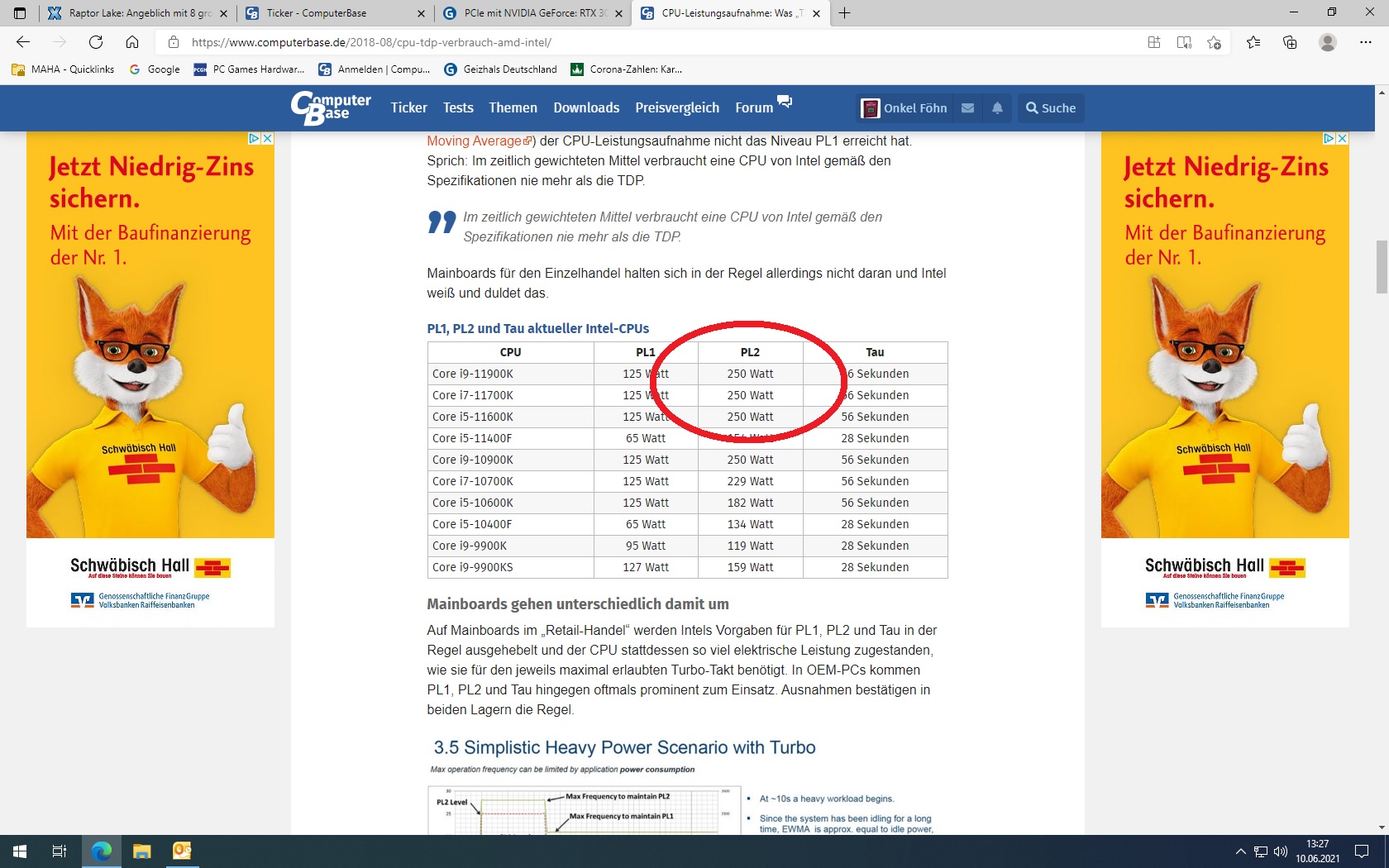Click the Tau column header
1389x868 pixels.
[x=875, y=352]
